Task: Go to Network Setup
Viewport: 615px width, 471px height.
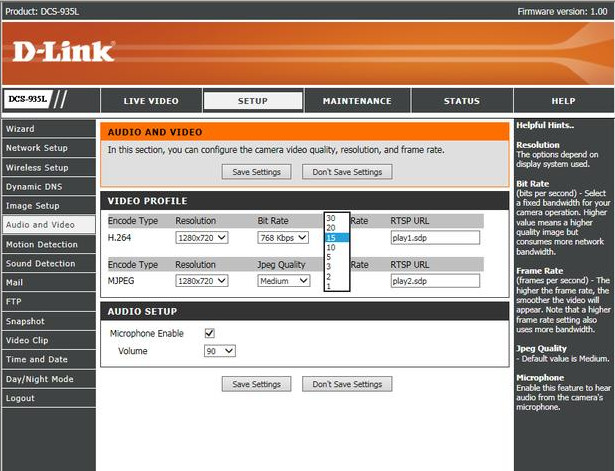Action: click(x=49, y=148)
